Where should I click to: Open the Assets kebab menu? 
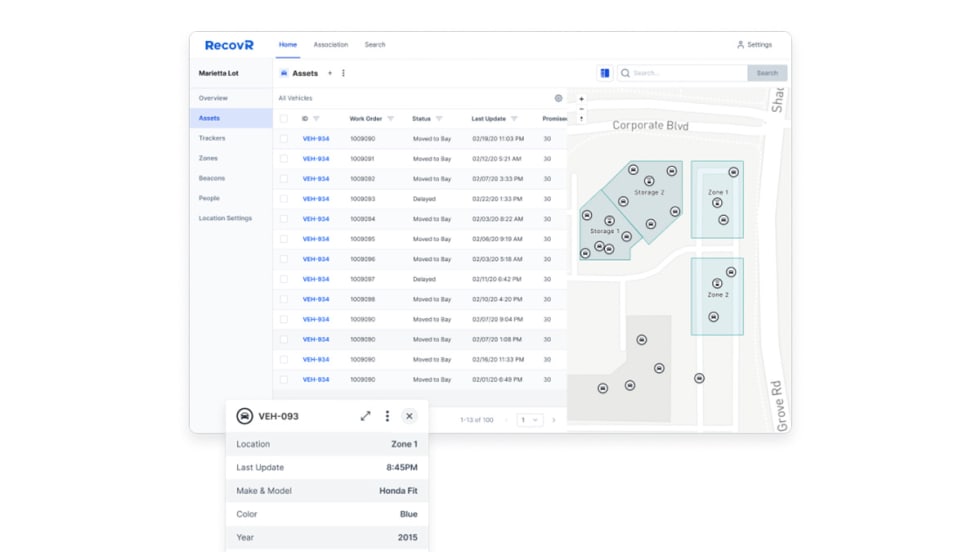[x=343, y=73]
